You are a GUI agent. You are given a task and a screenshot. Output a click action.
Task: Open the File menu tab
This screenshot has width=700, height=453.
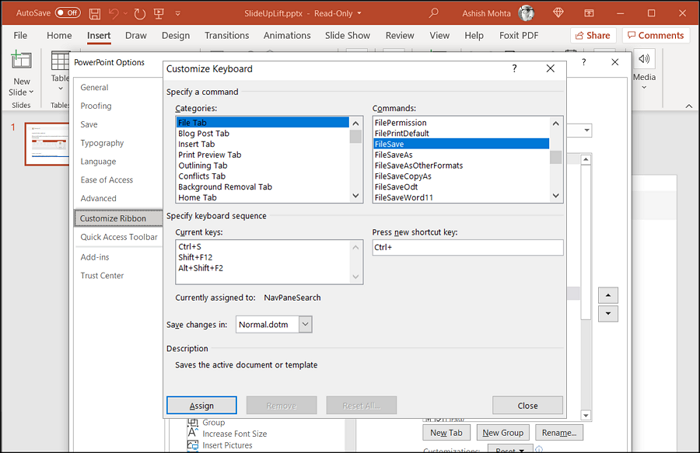20,35
